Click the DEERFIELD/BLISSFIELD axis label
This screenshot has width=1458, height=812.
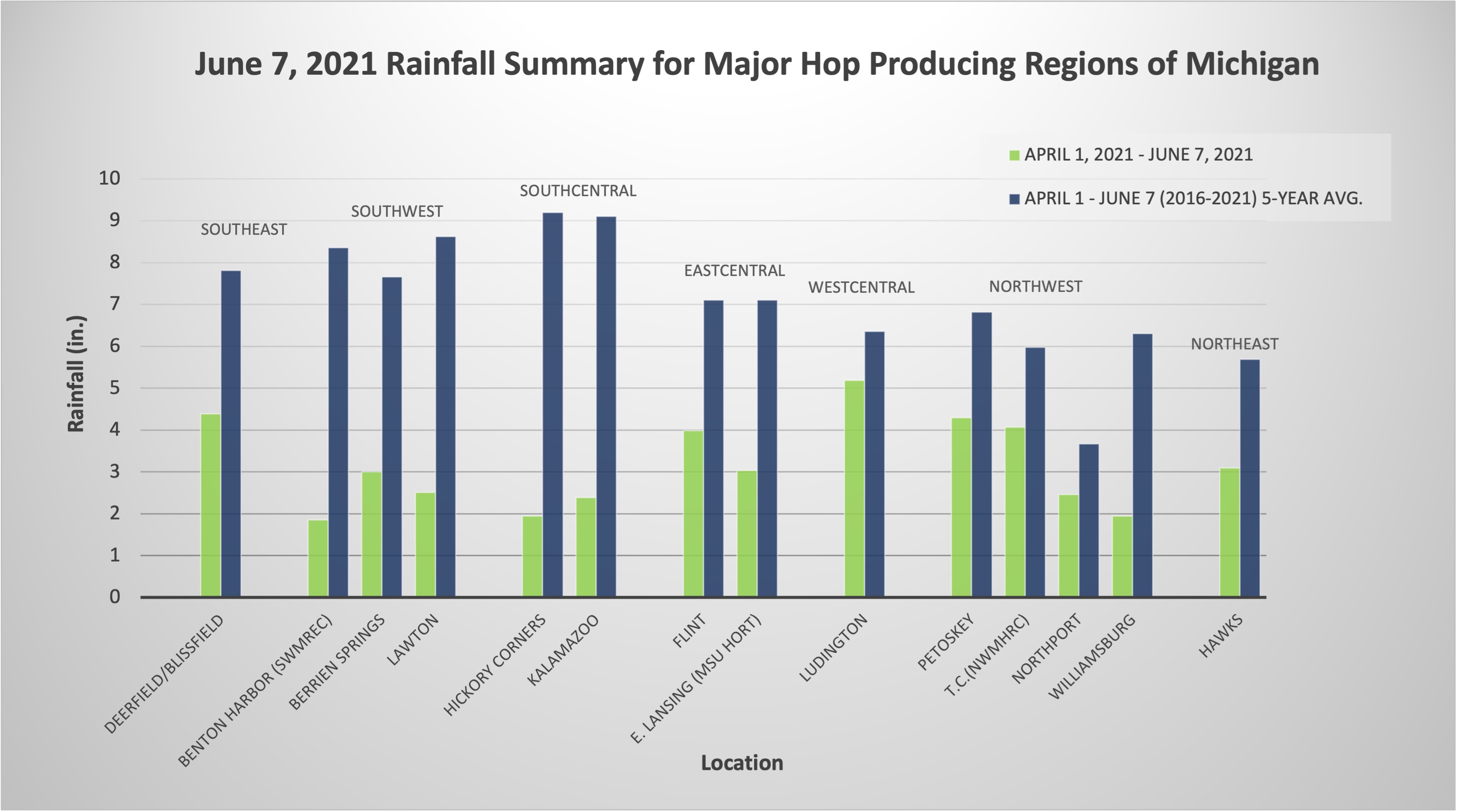tap(164, 675)
